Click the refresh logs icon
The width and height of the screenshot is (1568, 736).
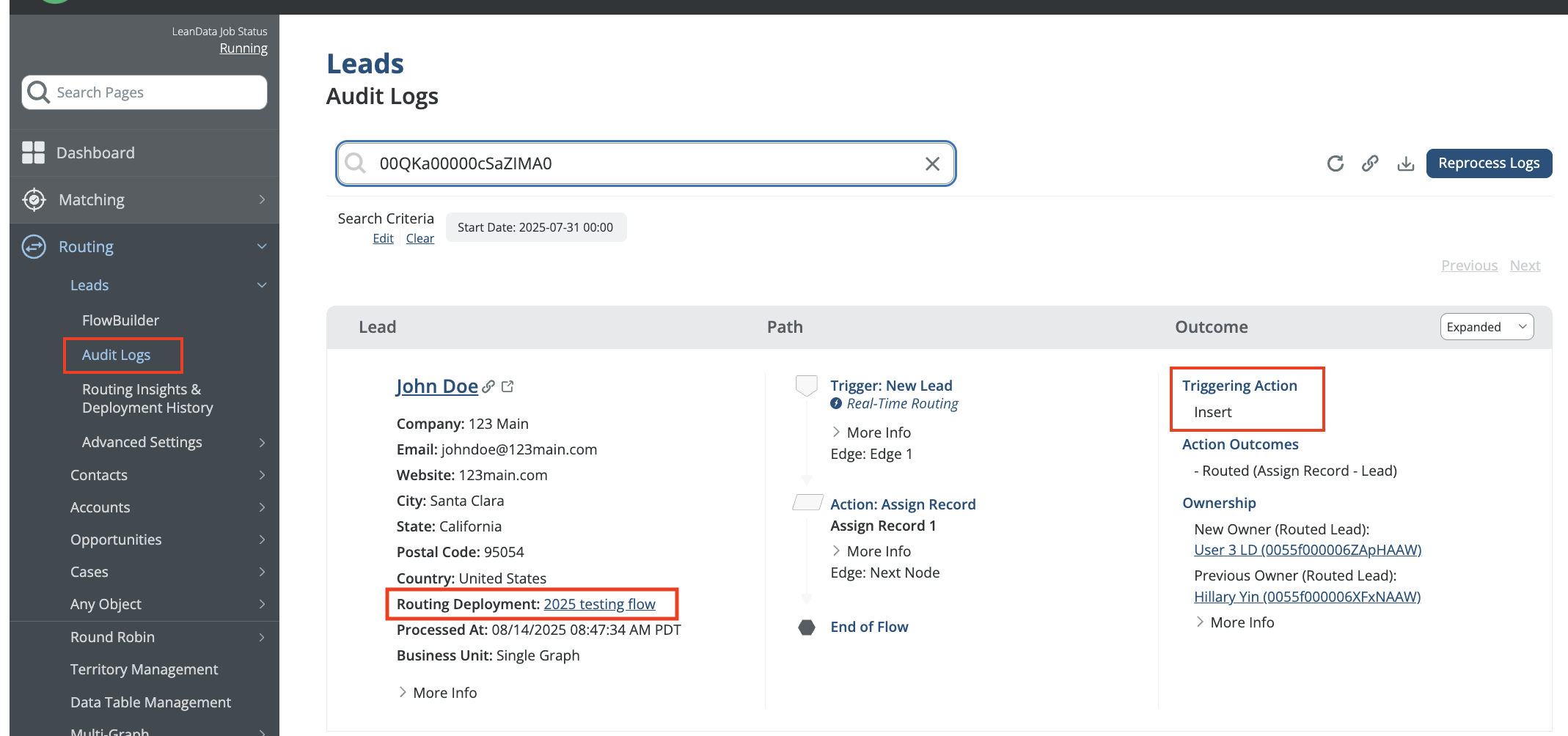[x=1335, y=163]
